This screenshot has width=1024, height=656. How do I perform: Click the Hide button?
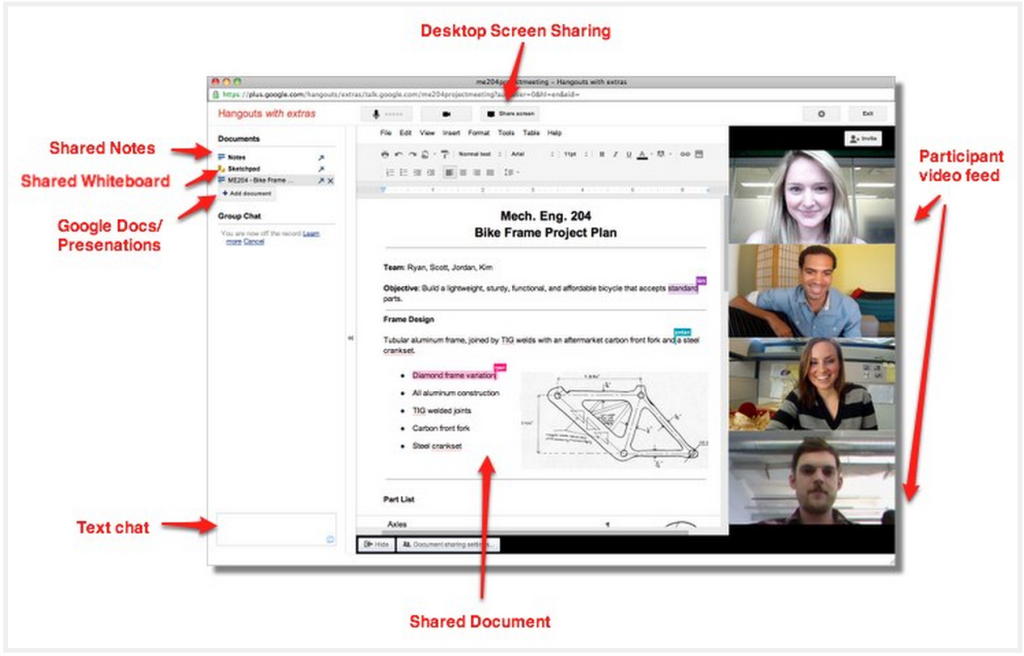(376, 544)
